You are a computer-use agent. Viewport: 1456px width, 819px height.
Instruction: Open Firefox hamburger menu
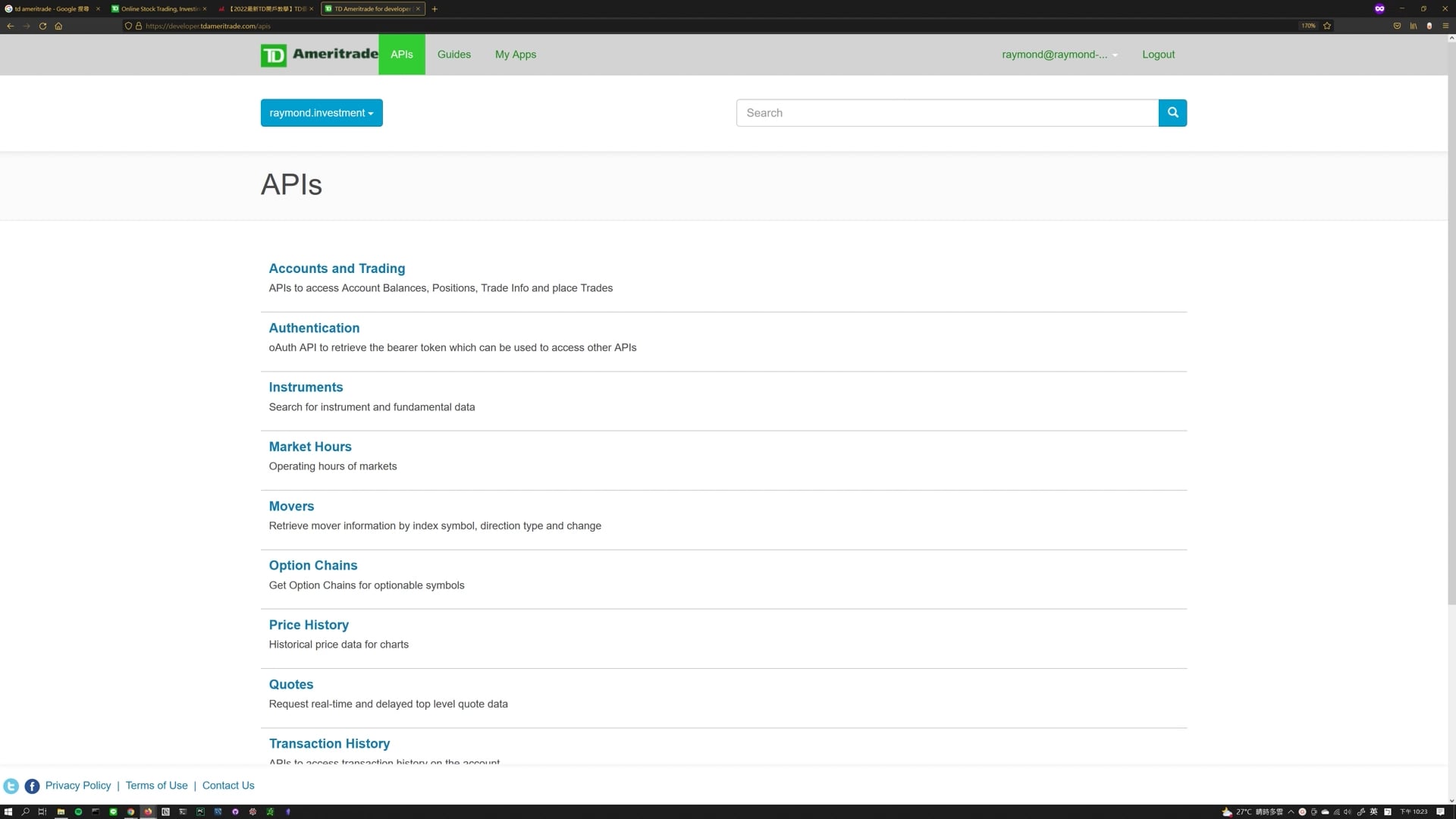(x=1445, y=26)
